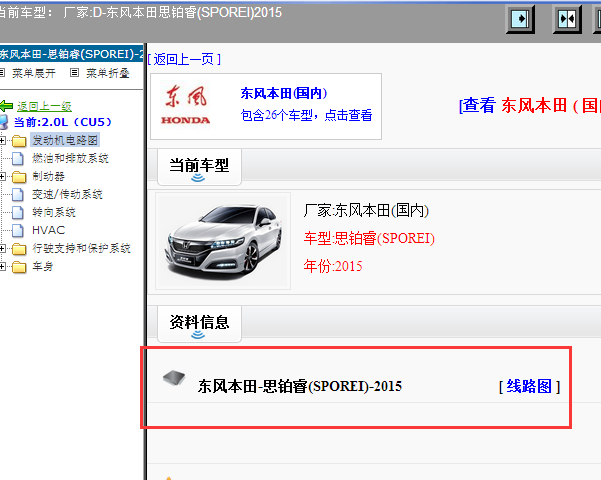Click the 转向系统 page icon

click(18, 213)
